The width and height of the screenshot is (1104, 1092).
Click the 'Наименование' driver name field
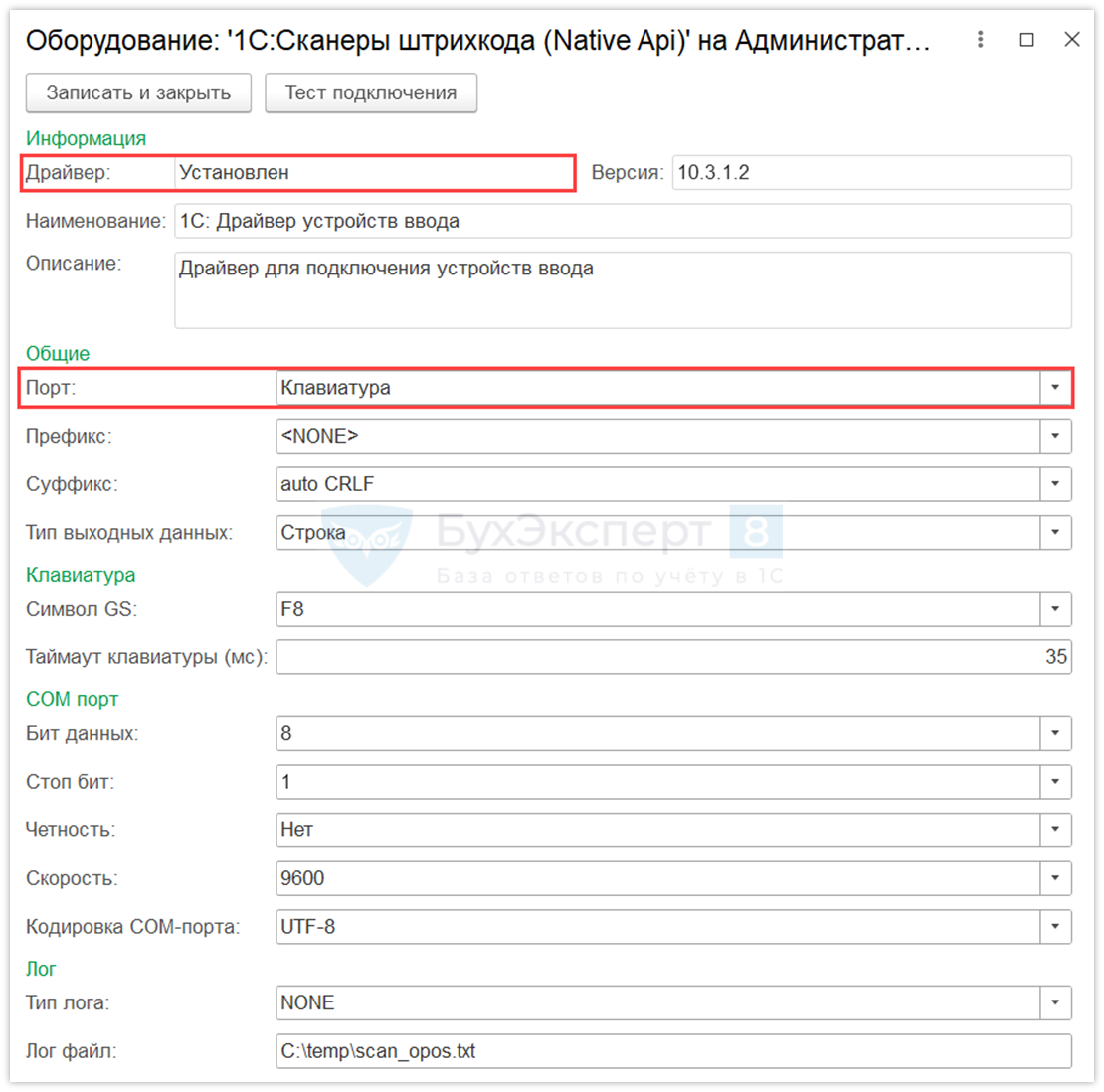(623, 221)
